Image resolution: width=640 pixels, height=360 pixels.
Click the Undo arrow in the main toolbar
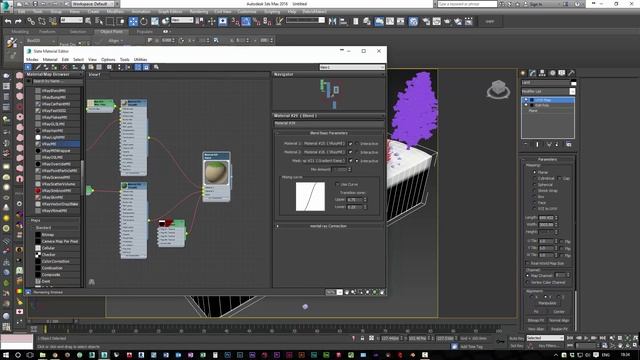coord(8,21)
